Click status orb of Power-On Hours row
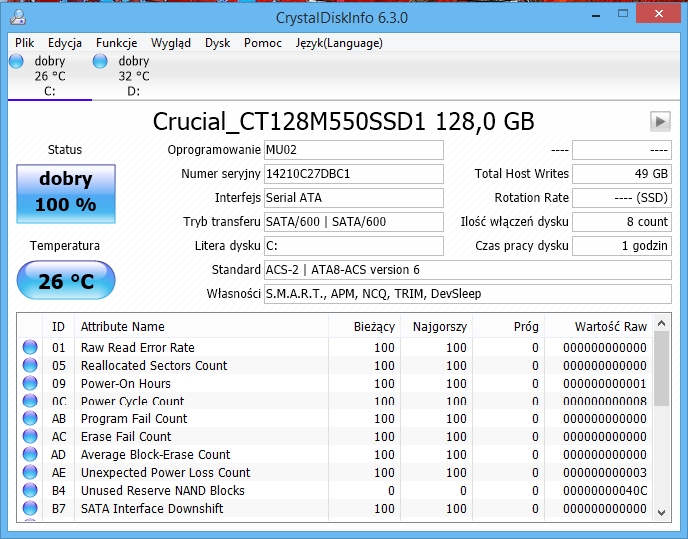 30,383
